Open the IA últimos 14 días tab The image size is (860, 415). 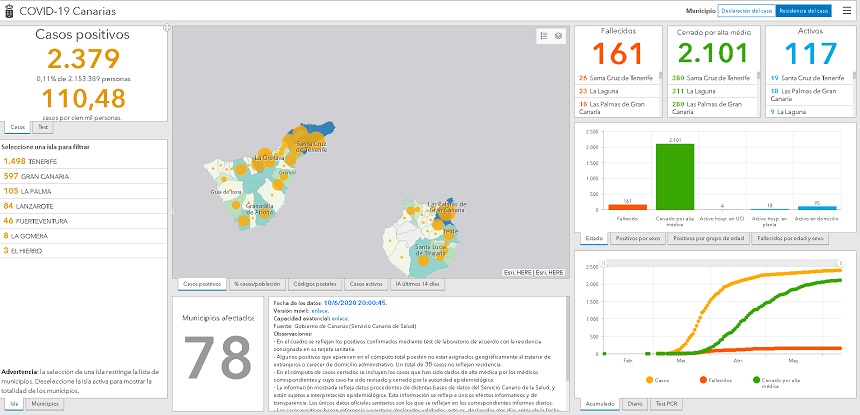pyautogui.click(x=417, y=285)
